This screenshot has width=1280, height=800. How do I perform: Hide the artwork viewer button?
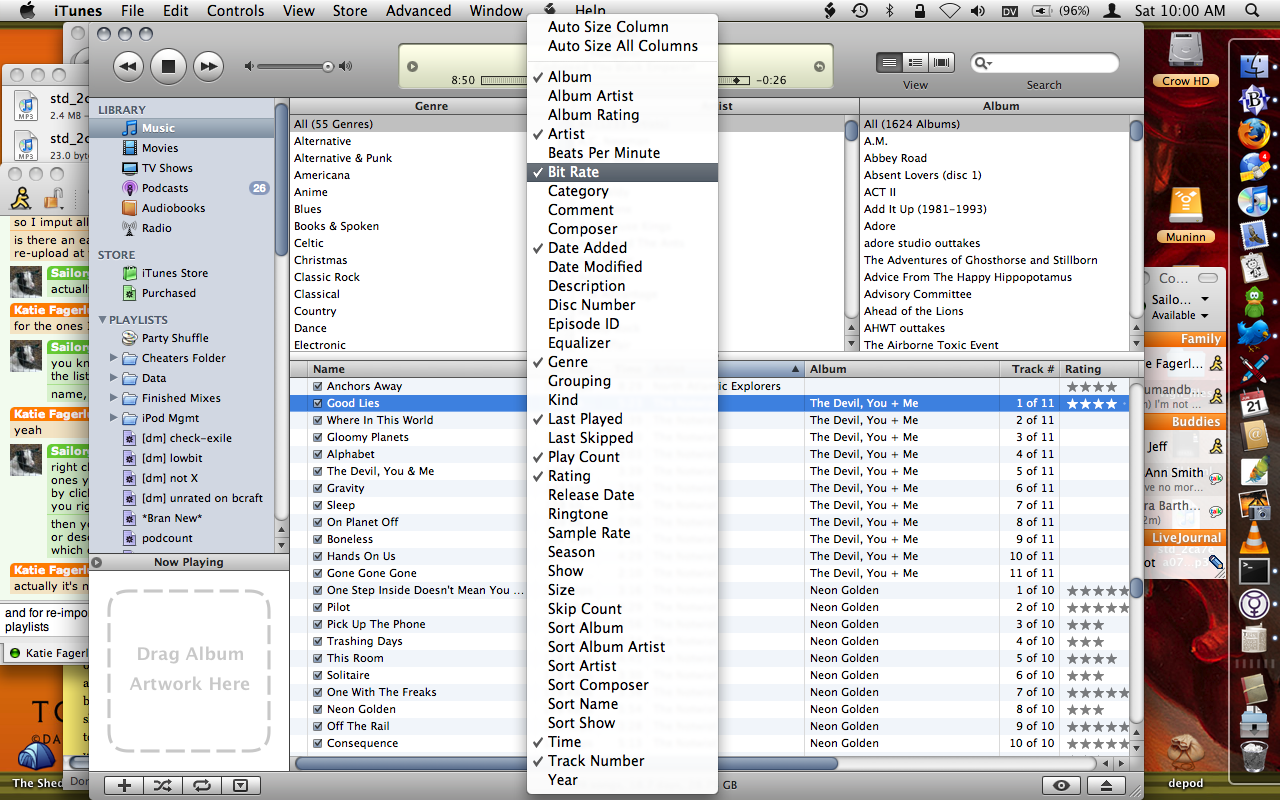tap(240, 786)
